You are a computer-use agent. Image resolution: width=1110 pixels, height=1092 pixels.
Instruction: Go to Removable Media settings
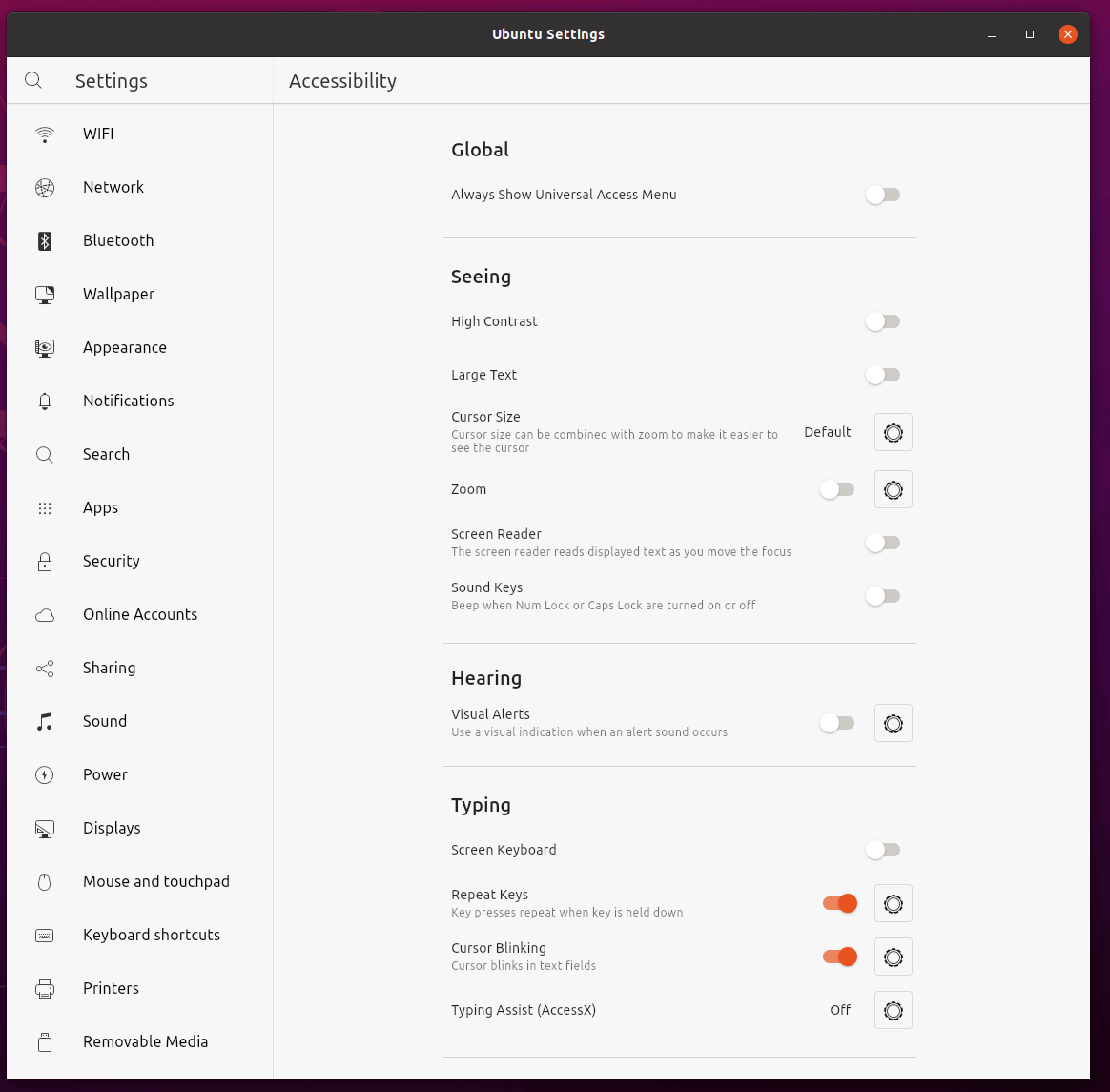tap(139, 1042)
